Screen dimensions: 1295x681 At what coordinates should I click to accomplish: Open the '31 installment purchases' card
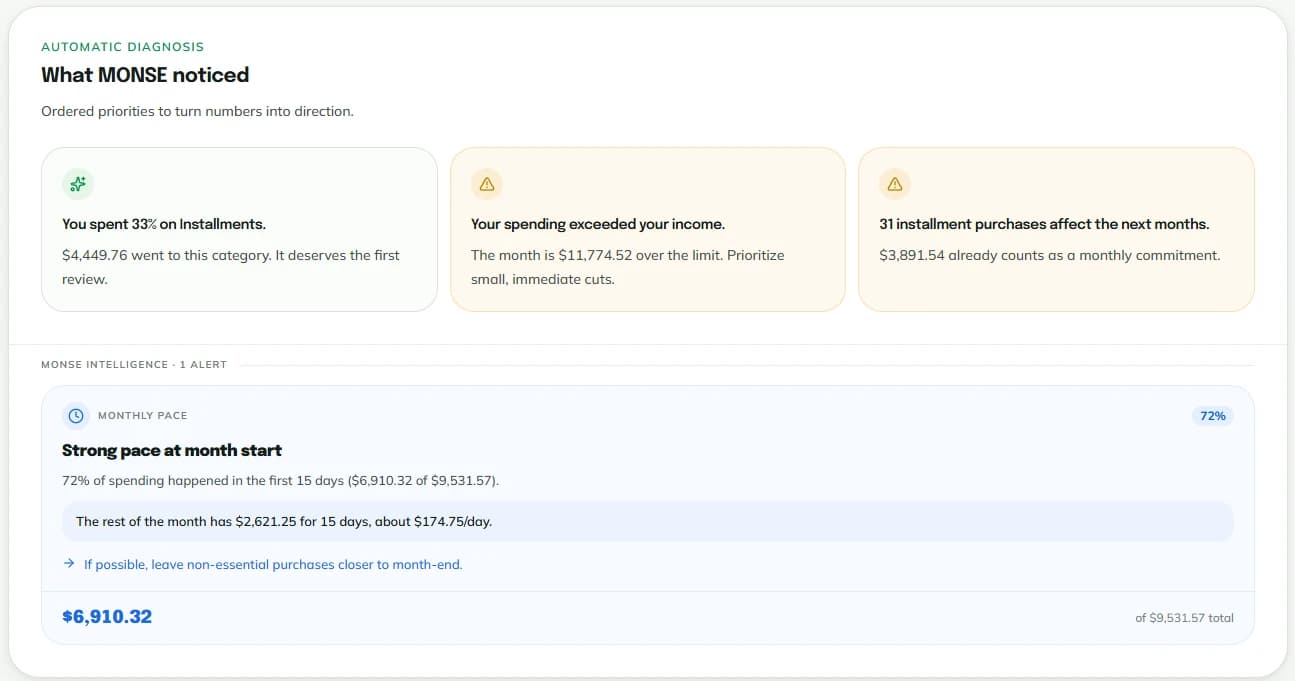coord(1056,230)
